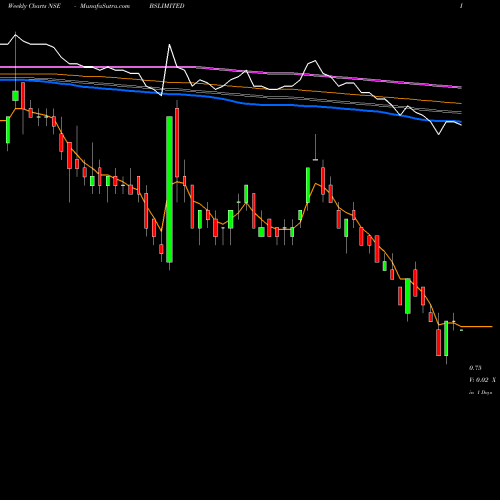Click the 'BSLIMITED' symbol label
Image resolution: width=500 pixels, height=500 pixels.
point(167,6)
